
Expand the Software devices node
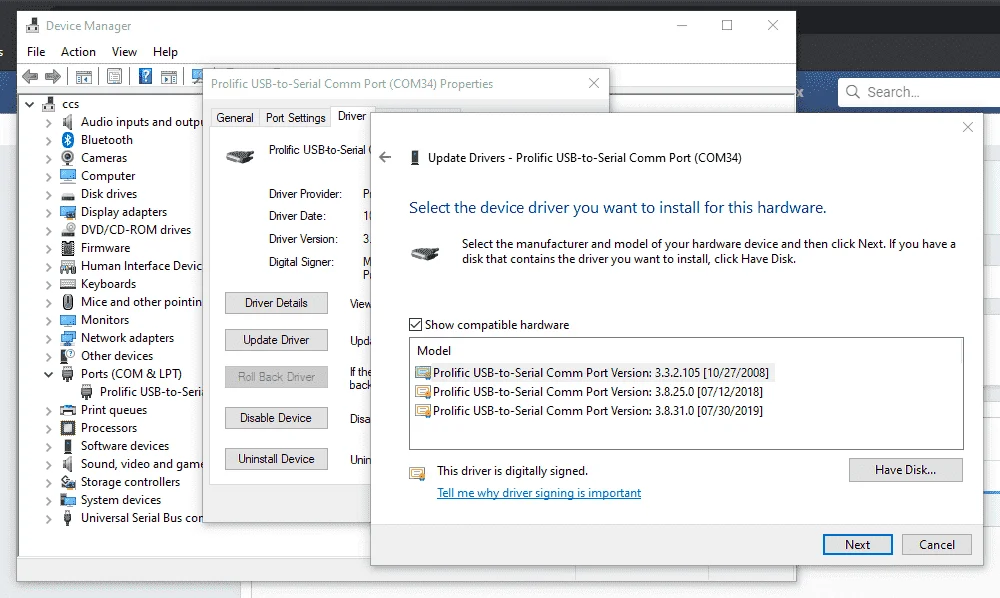point(48,446)
